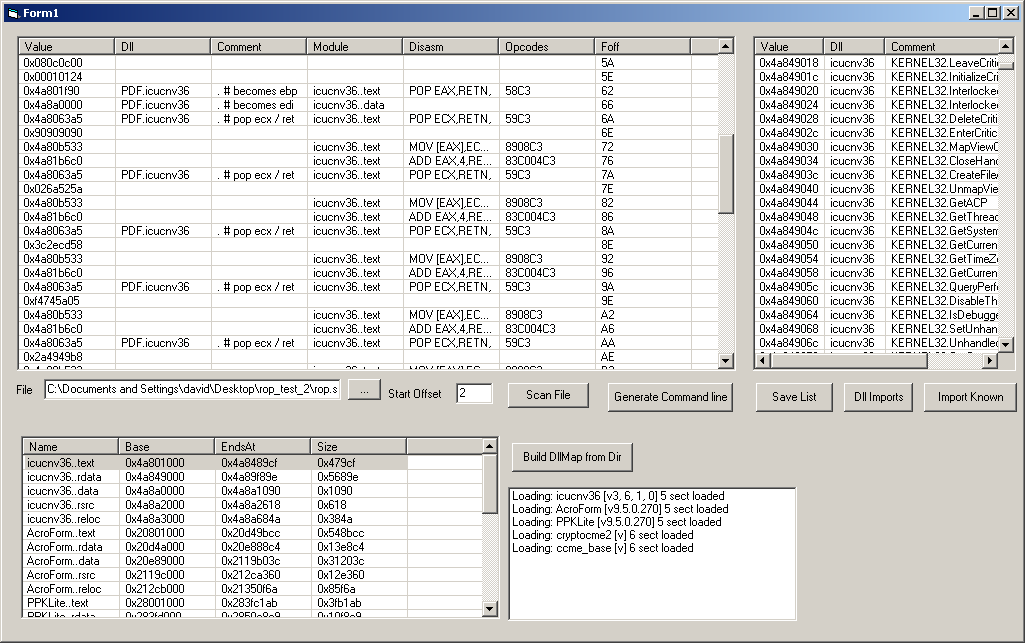
Task: Sort main list by Disasm column
Action: click(450, 46)
